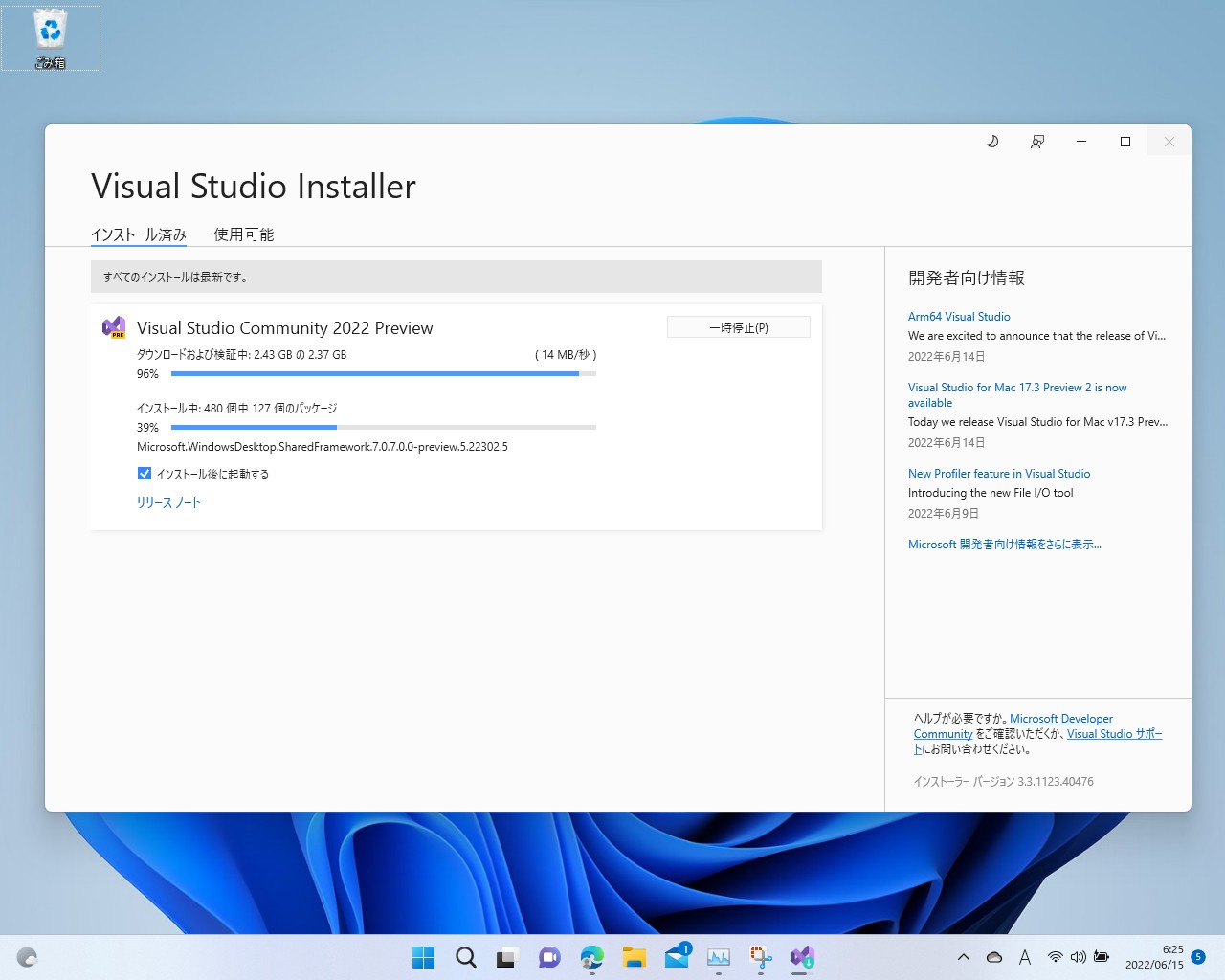Open Microsoft Edge from the taskbar
Image resolution: width=1225 pixels, height=980 pixels.
tap(592, 956)
